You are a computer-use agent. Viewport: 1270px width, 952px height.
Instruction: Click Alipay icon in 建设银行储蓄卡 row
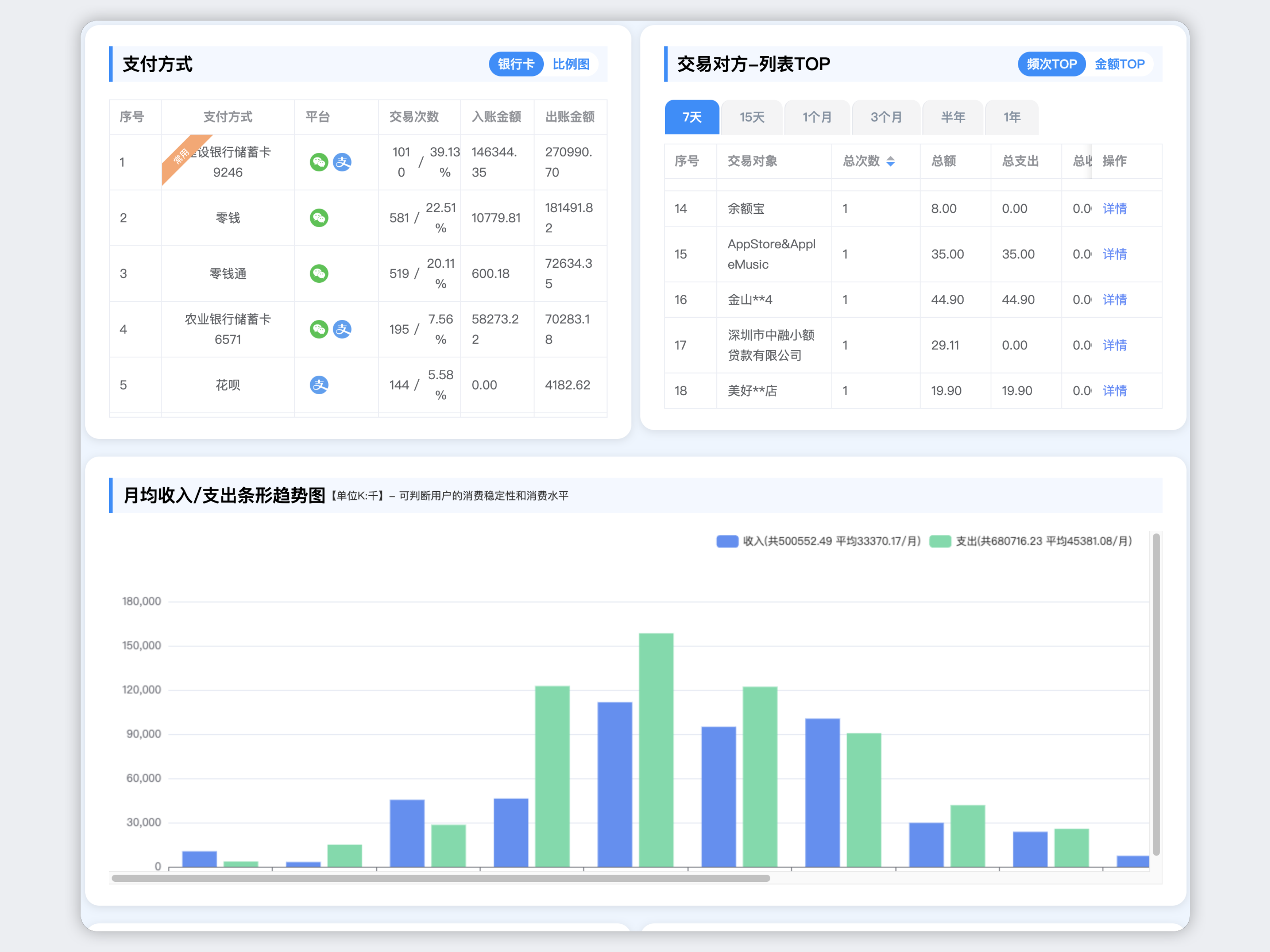(342, 162)
